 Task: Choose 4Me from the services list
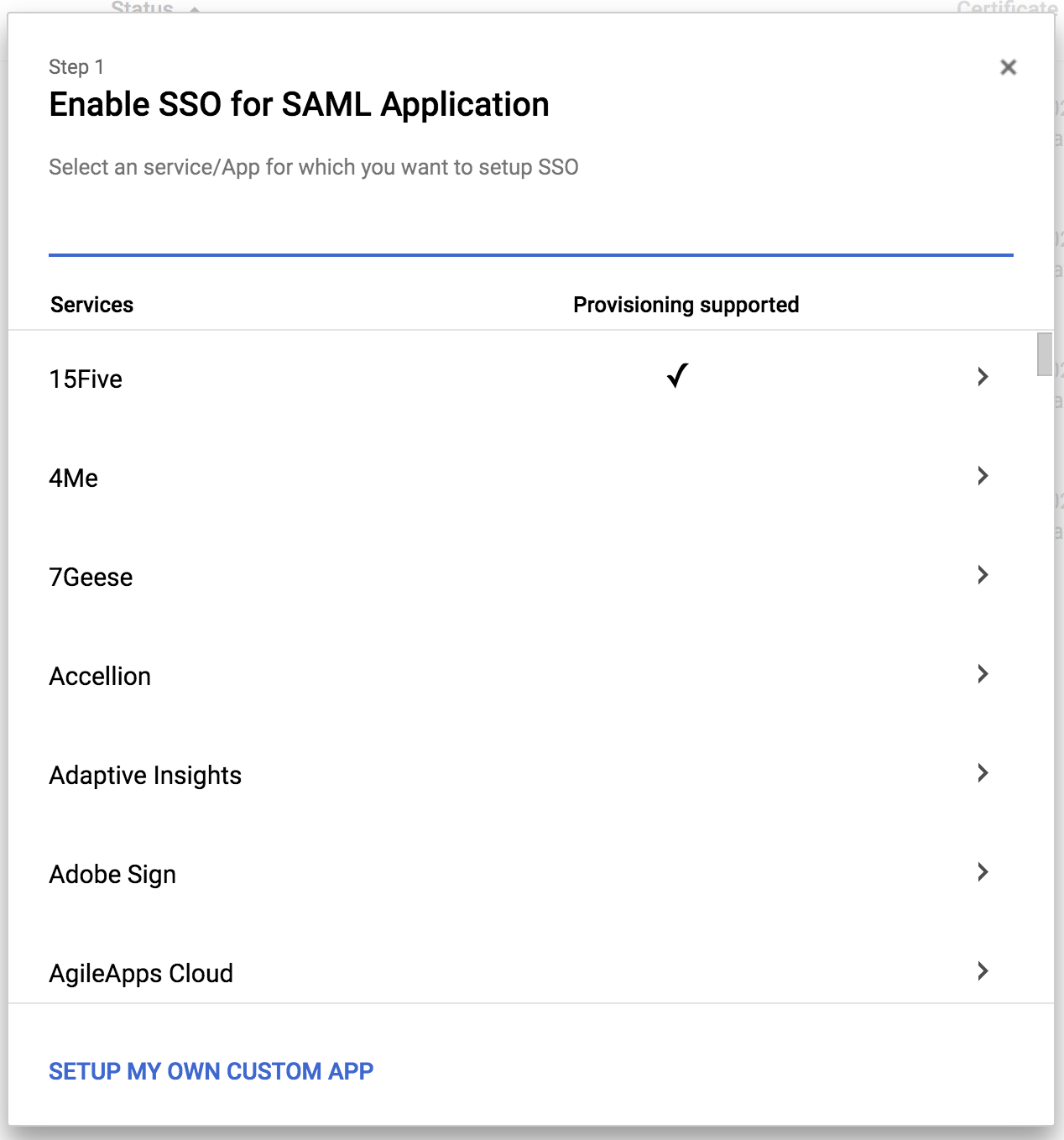[x=74, y=478]
